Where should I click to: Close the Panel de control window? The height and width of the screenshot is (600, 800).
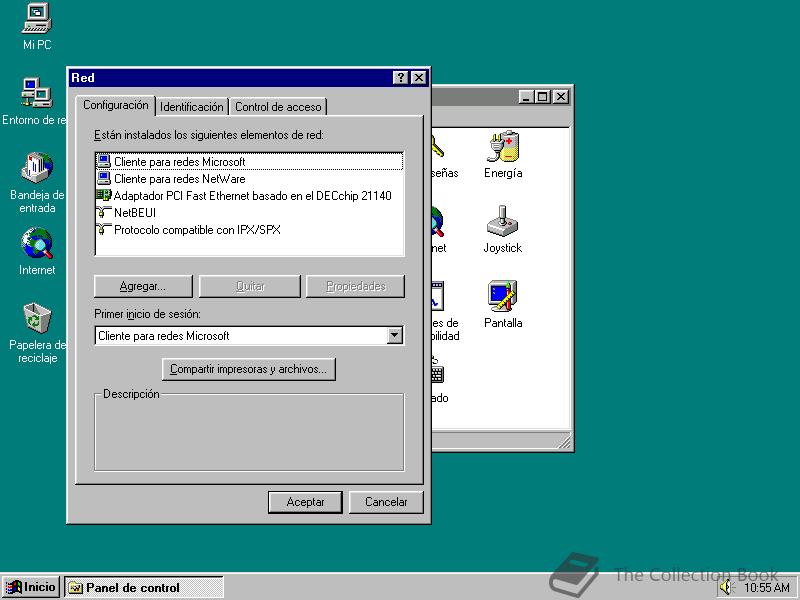pos(560,96)
